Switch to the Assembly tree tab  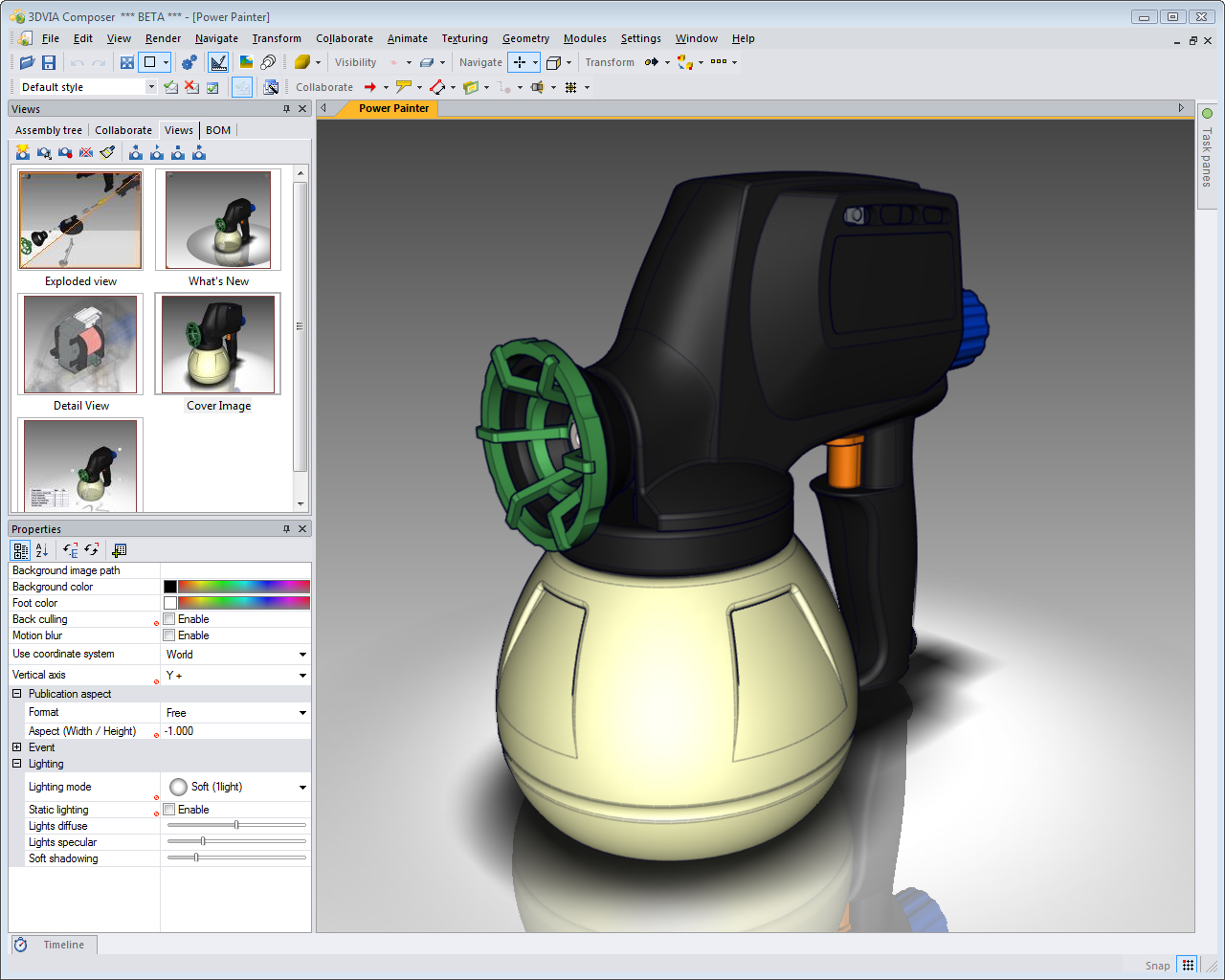(49, 130)
